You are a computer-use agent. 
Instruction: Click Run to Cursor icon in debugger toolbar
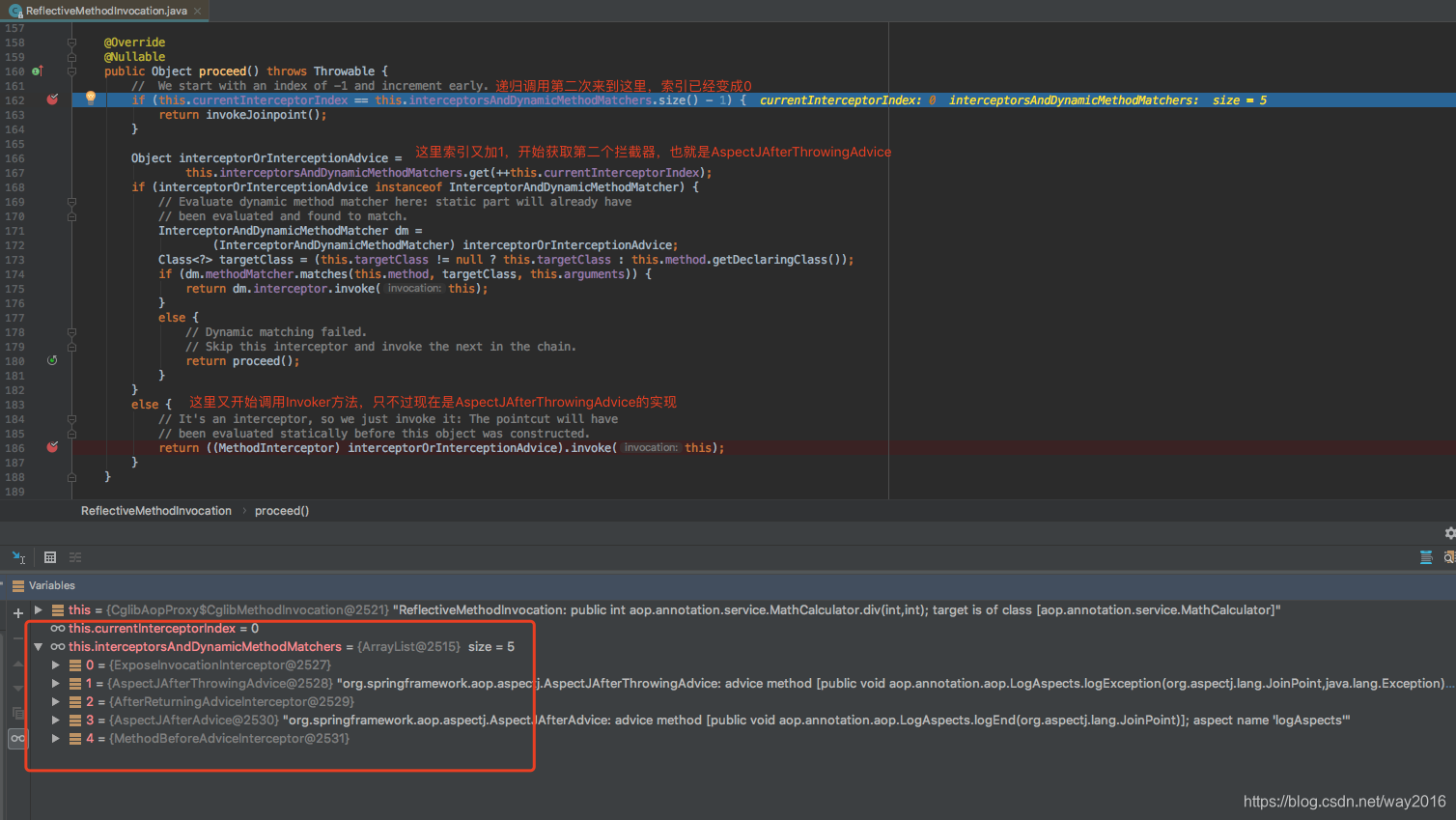pos(18,557)
